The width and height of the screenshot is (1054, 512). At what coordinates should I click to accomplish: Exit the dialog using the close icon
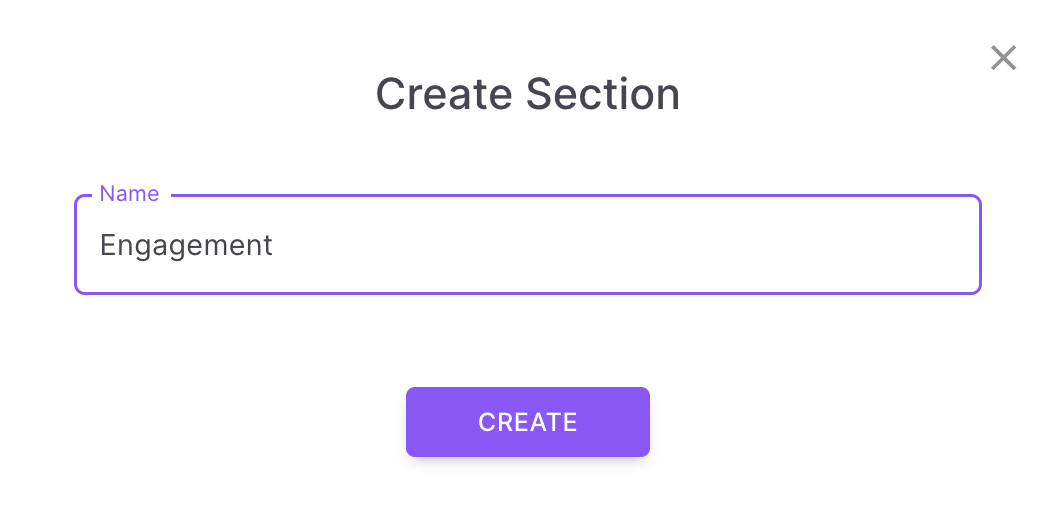1003,58
